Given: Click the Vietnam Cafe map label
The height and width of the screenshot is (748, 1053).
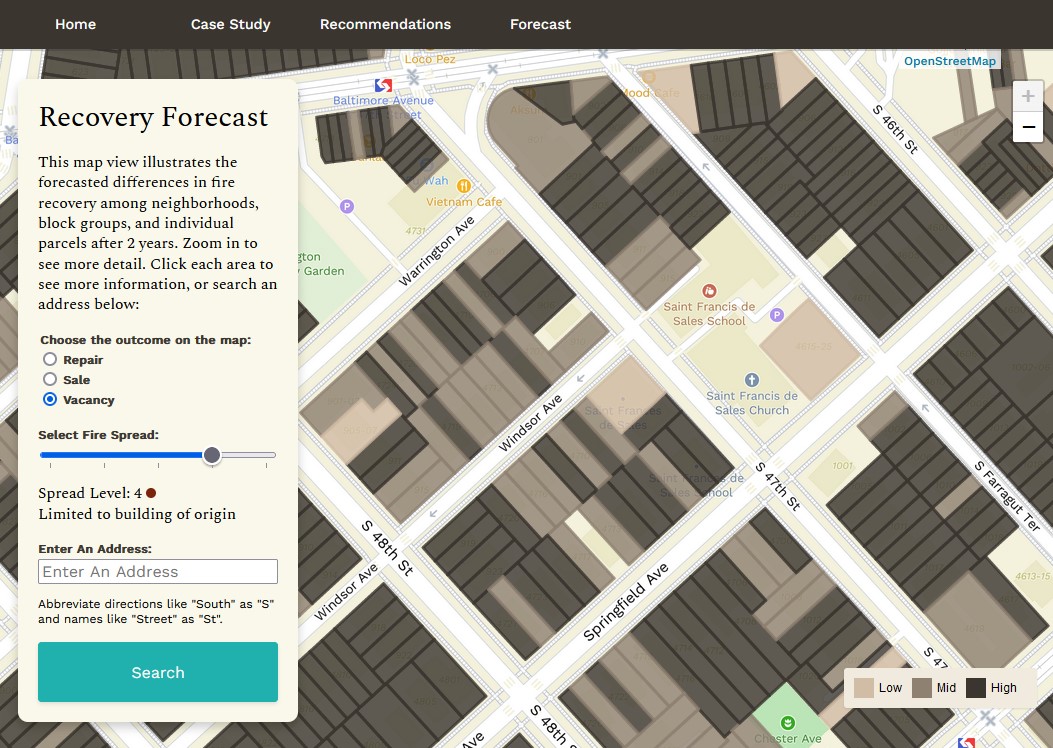Looking at the screenshot, I should coord(464,201).
